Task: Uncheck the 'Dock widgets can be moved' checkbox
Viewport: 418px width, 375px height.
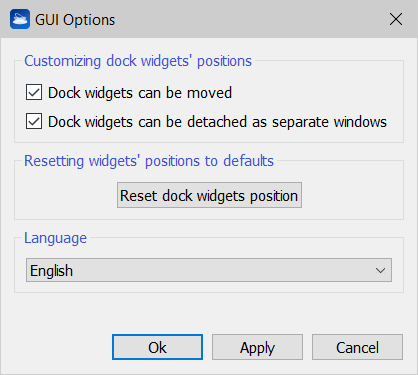Action: [x=34, y=92]
